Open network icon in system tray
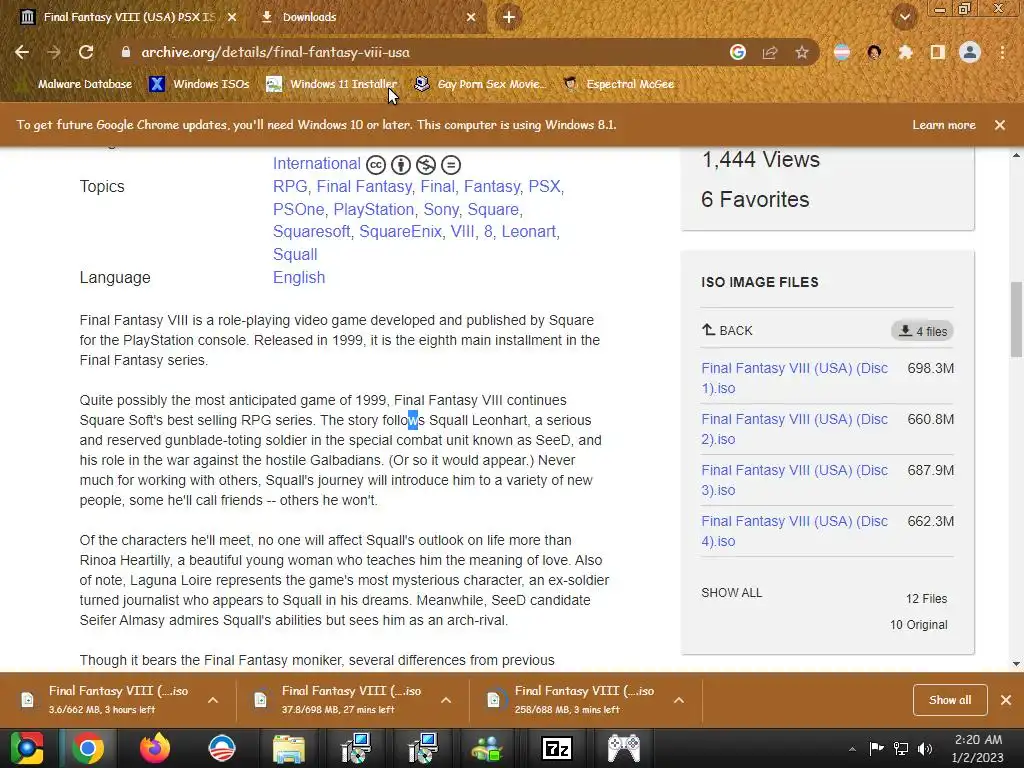This screenshot has height=768, width=1024. 901,748
